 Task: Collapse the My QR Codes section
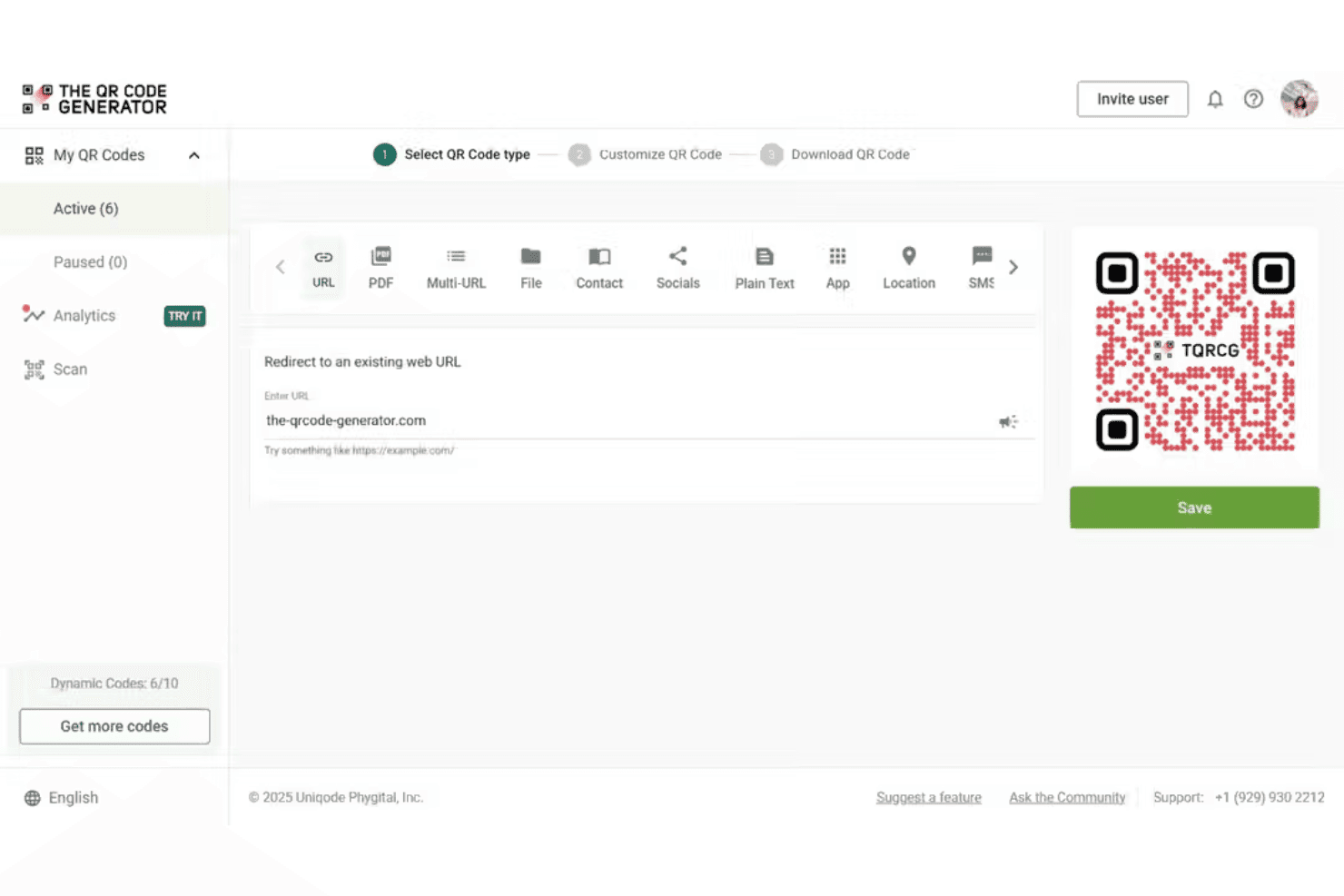click(x=194, y=155)
